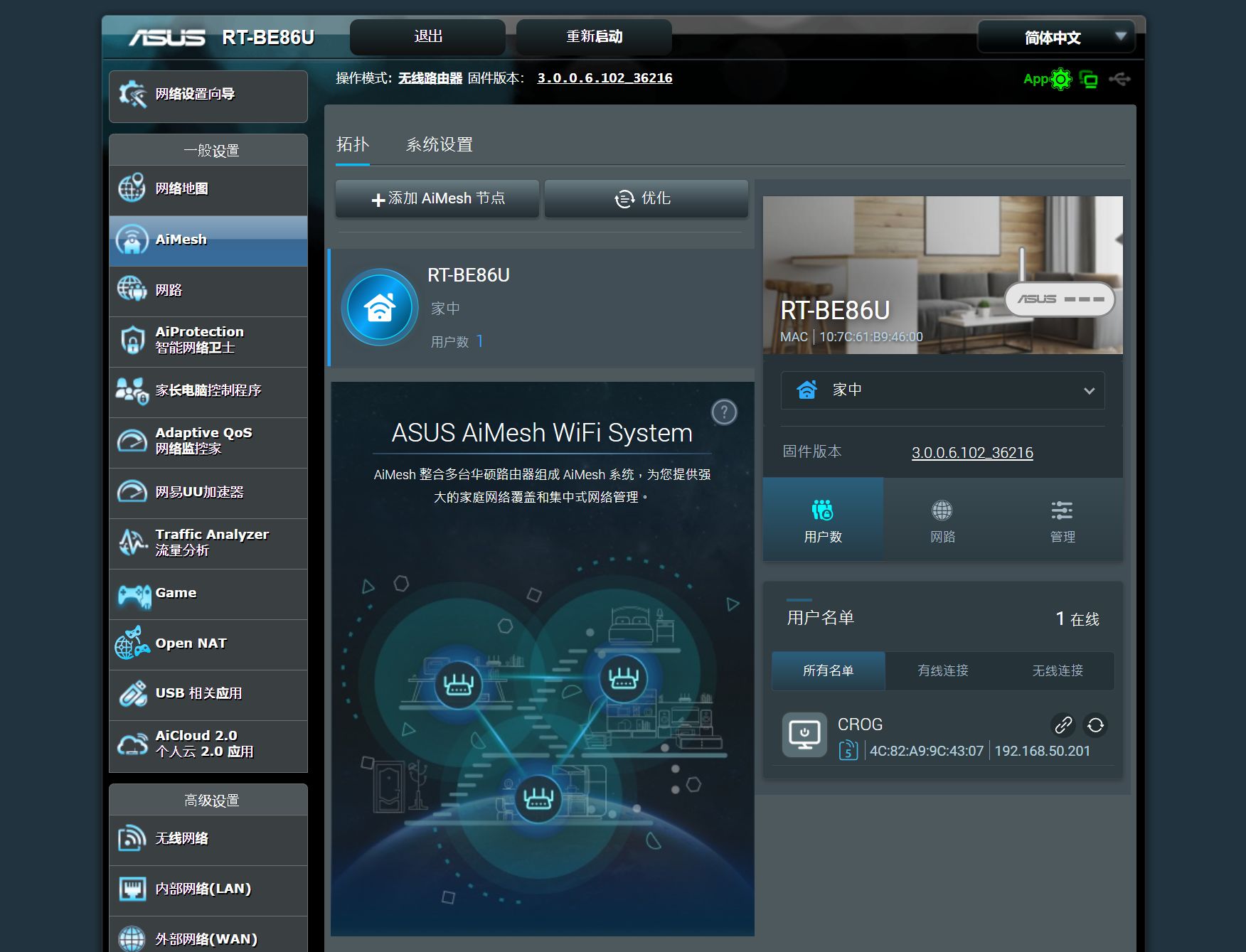Open 外部网络(WAN) settings
Image resolution: width=1246 pixels, height=952 pixels.
click(x=208, y=936)
